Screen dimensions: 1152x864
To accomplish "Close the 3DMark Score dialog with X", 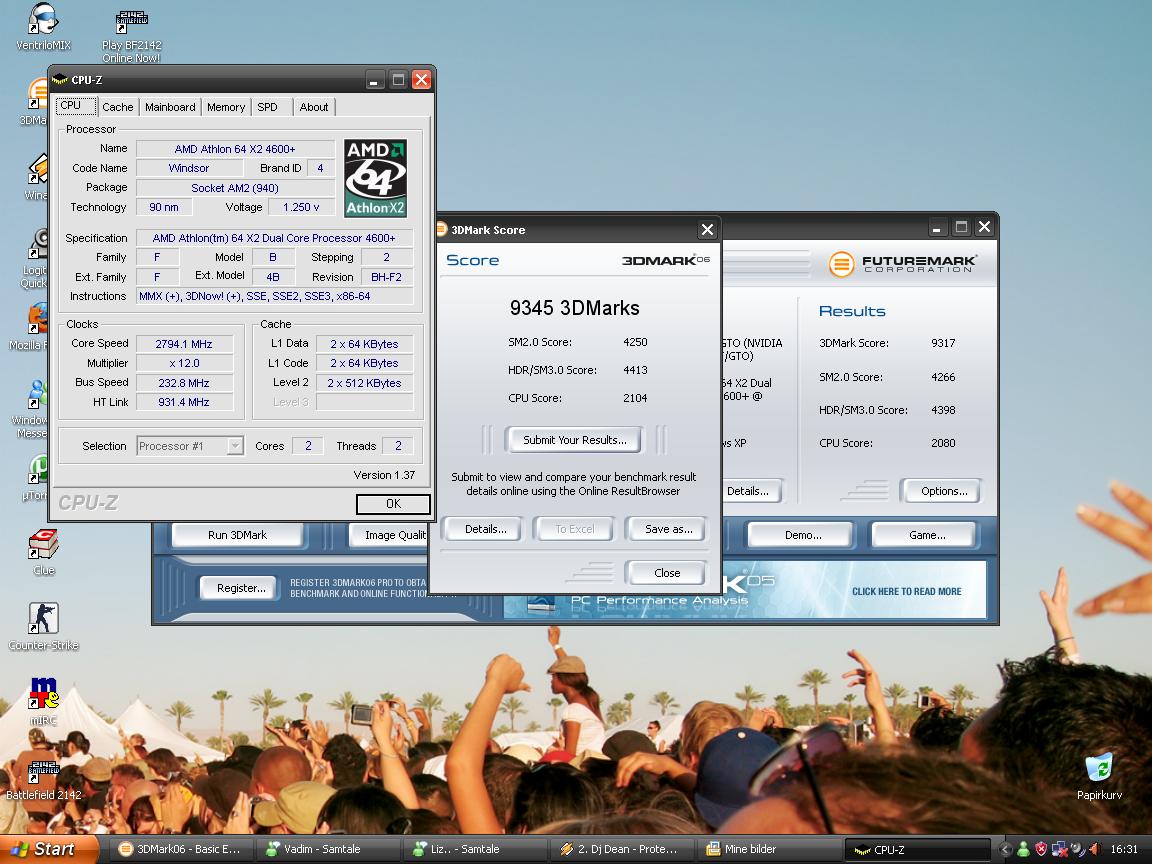I will pyautogui.click(x=707, y=230).
